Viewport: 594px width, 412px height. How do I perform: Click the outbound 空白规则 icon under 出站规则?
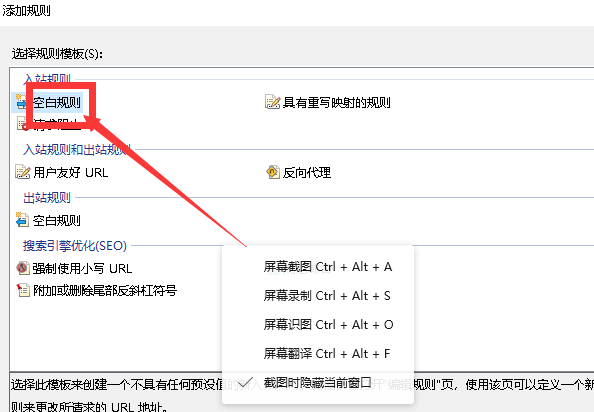click(22, 220)
